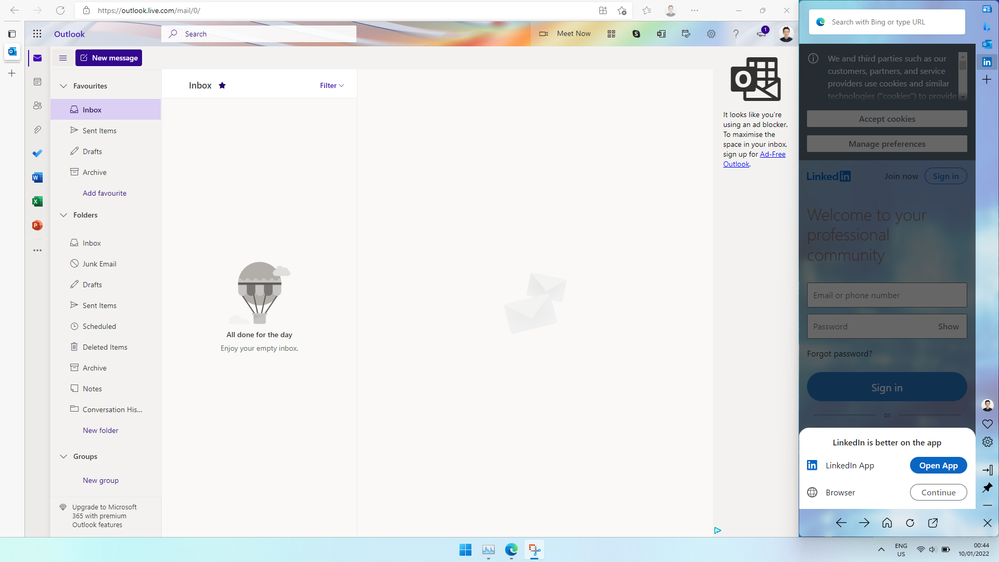The height and width of the screenshot is (562, 999).
Task: Toggle the Inbox favourite star
Action: click(222, 85)
